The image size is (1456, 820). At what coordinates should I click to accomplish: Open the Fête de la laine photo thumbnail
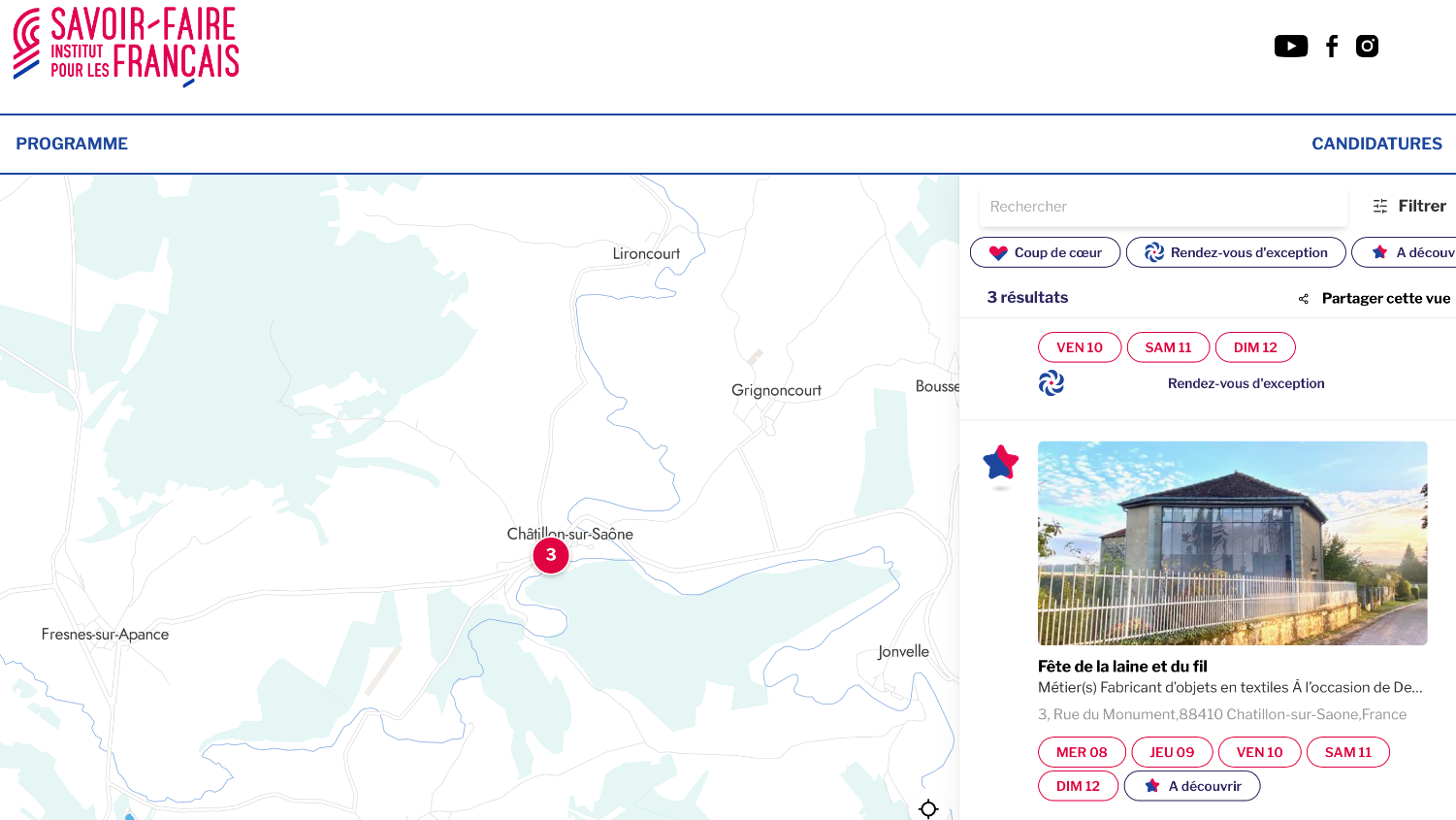click(x=1232, y=543)
